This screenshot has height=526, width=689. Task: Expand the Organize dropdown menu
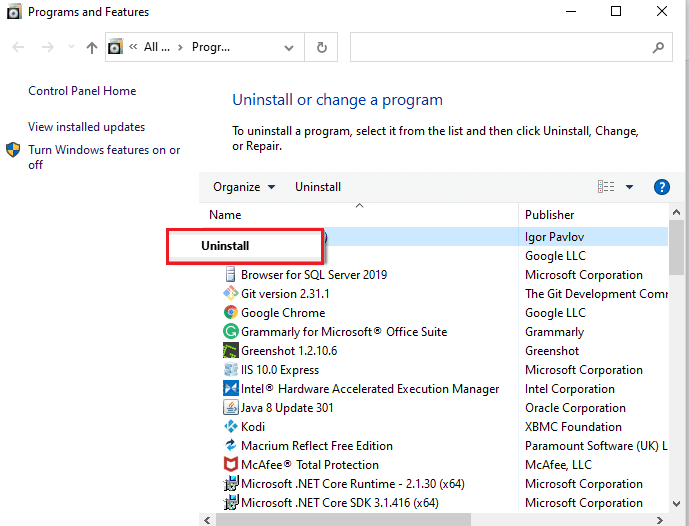tap(243, 187)
